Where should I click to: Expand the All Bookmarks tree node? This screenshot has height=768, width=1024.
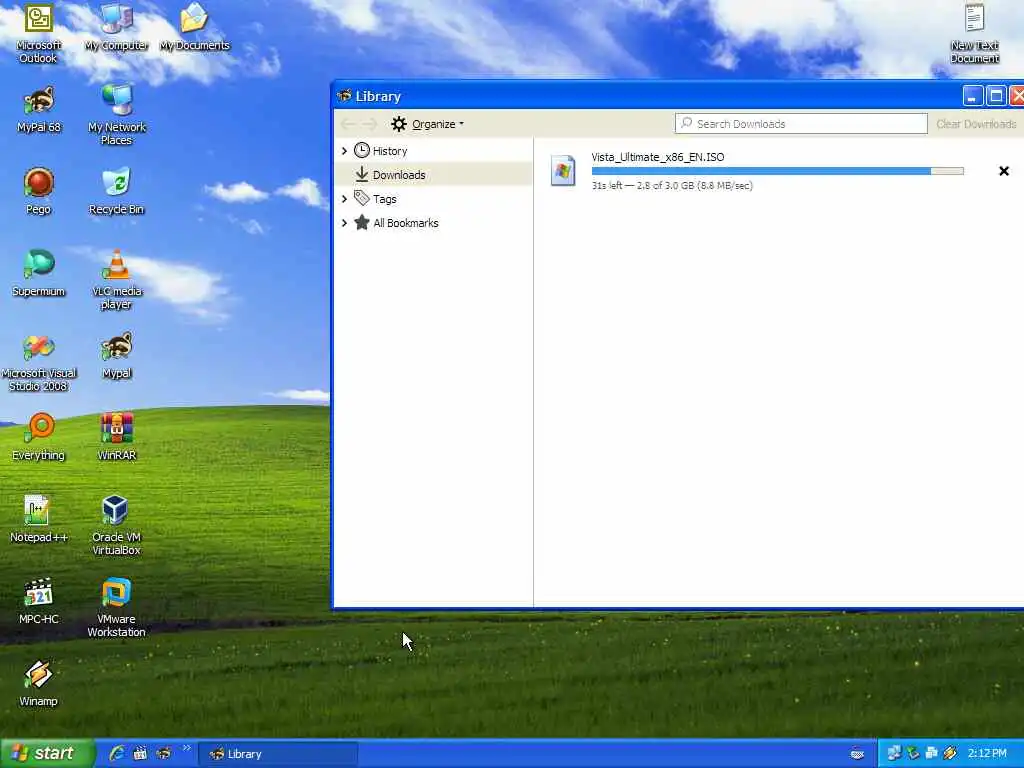coord(344,223)
